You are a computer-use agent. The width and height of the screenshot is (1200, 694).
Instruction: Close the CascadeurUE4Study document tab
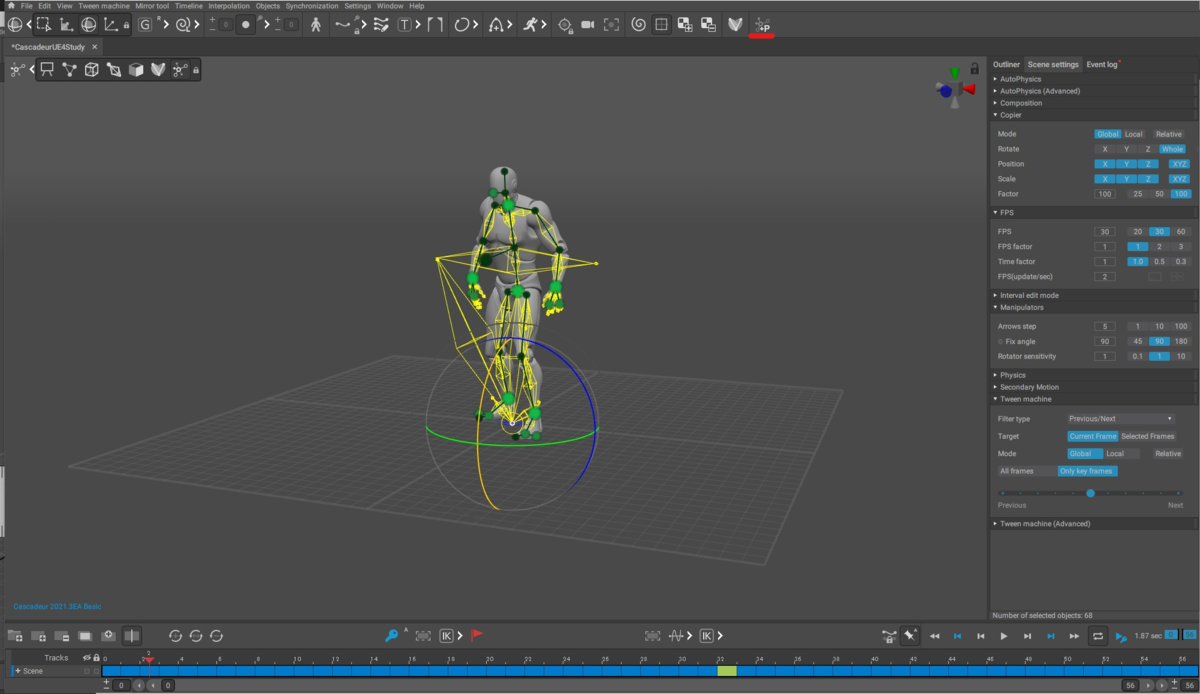(95, 46)
